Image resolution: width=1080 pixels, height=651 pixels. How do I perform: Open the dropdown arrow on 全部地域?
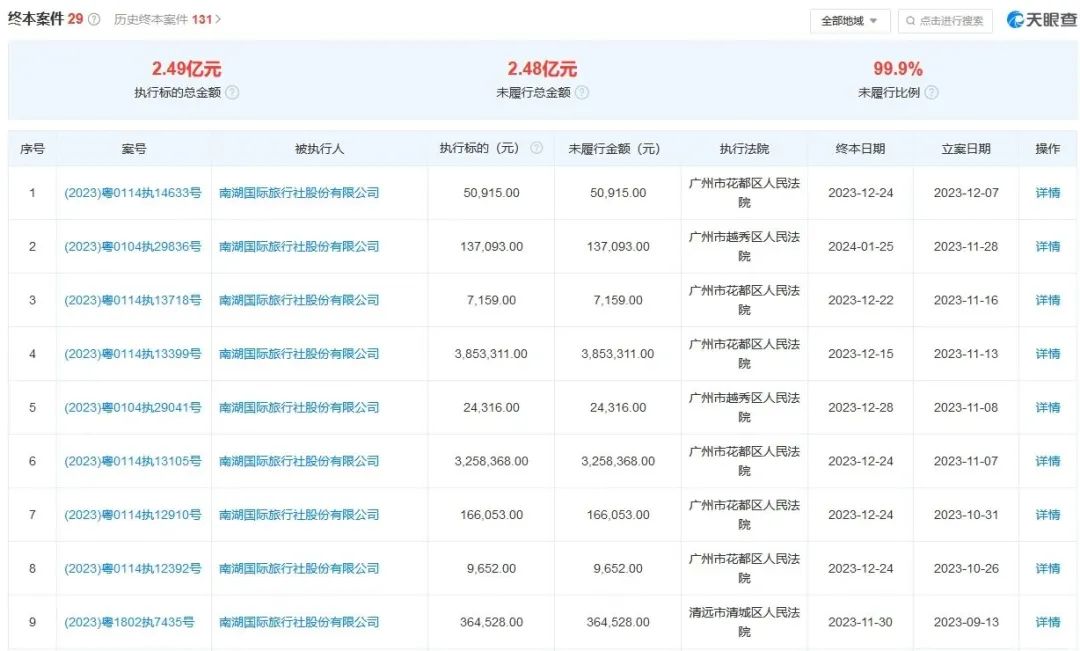point(873,20)
